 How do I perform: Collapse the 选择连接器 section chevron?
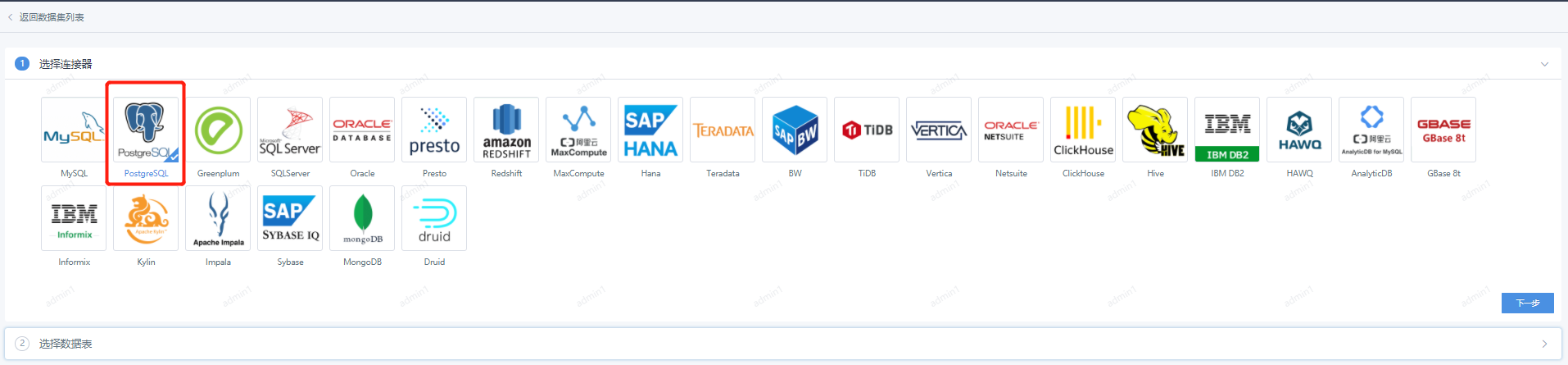coord(1544,64)
